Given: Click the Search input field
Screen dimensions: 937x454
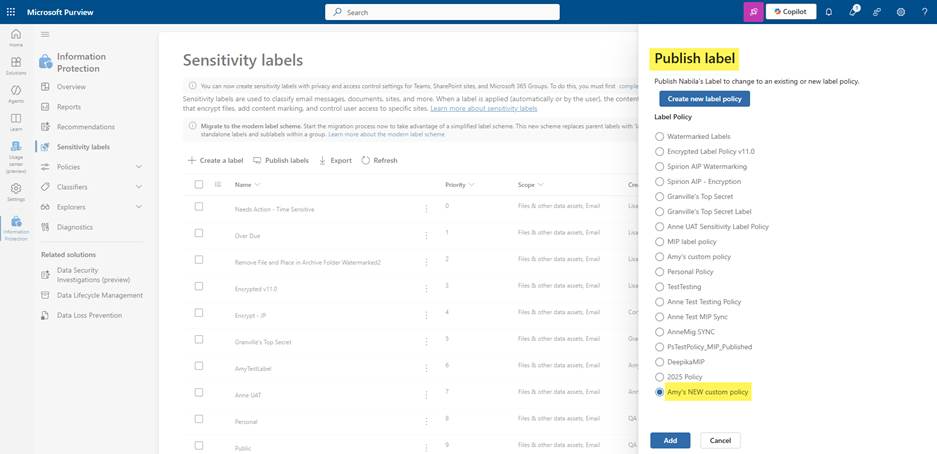Looking at the screenshot, I should click(442, 12).
